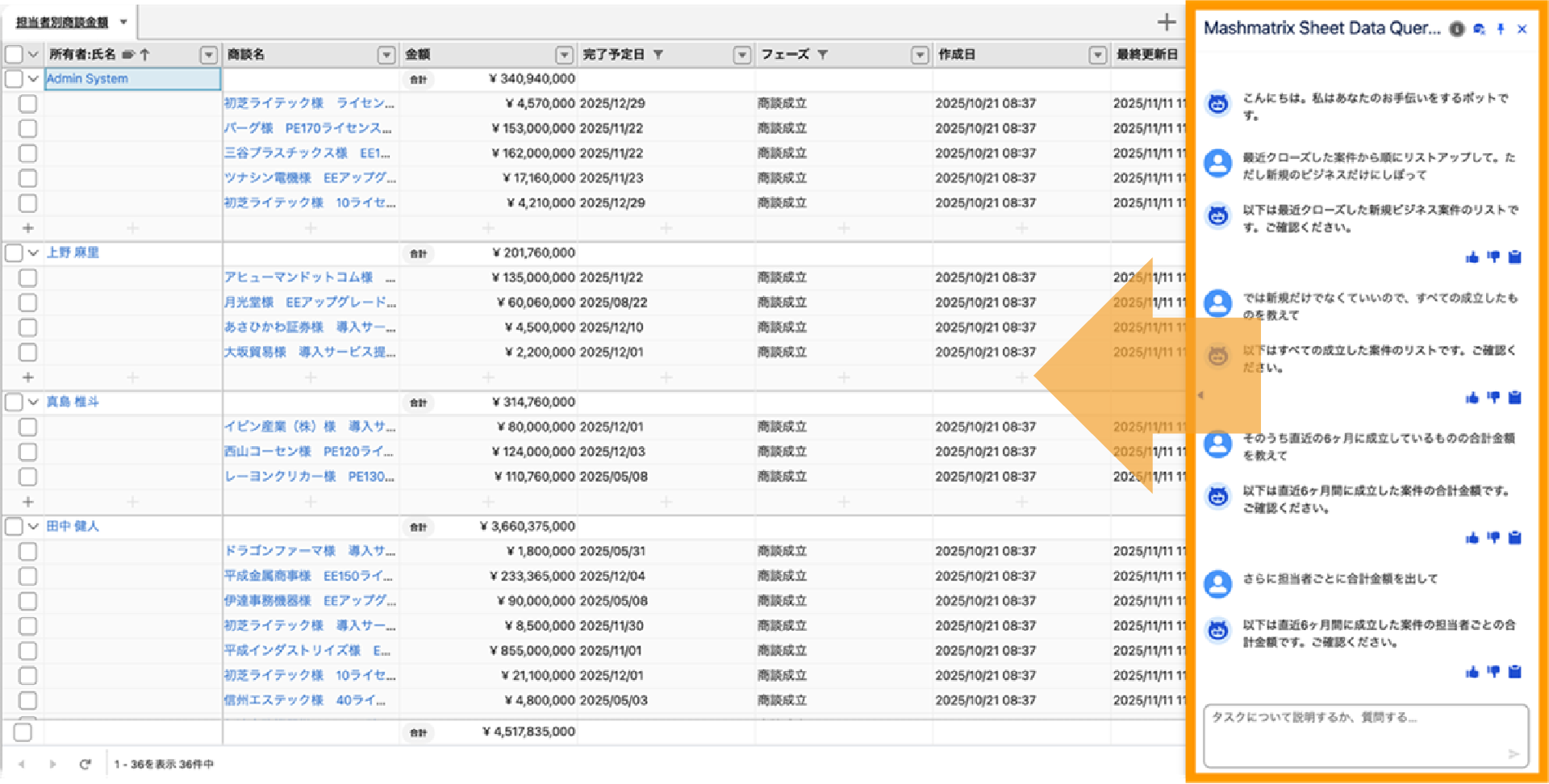The width and height of the screenshot is (1549, 784).
Task: Open the 金額 column dropdown menu
Action: pos(564,55)
